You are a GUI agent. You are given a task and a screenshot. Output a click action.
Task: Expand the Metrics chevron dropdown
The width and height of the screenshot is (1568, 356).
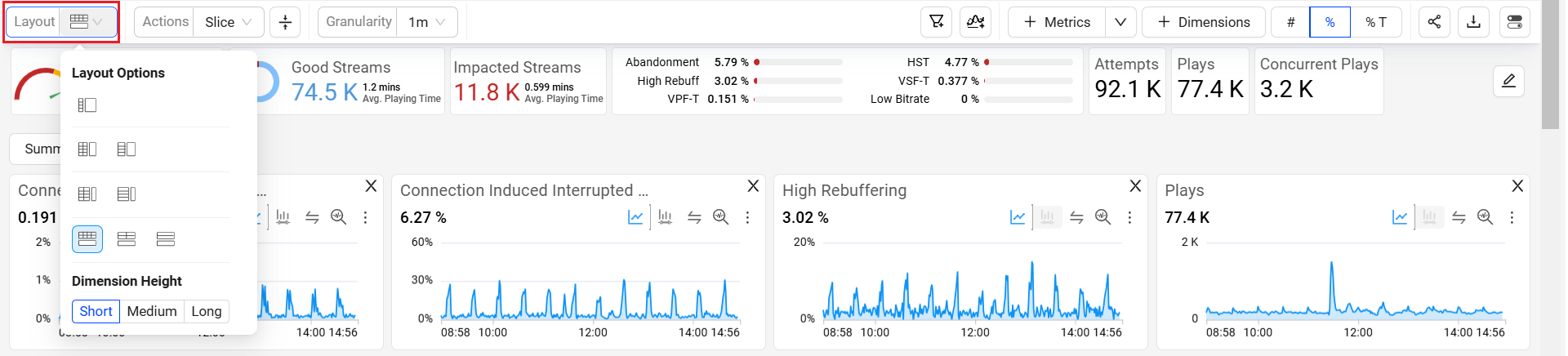point(1120,22)
